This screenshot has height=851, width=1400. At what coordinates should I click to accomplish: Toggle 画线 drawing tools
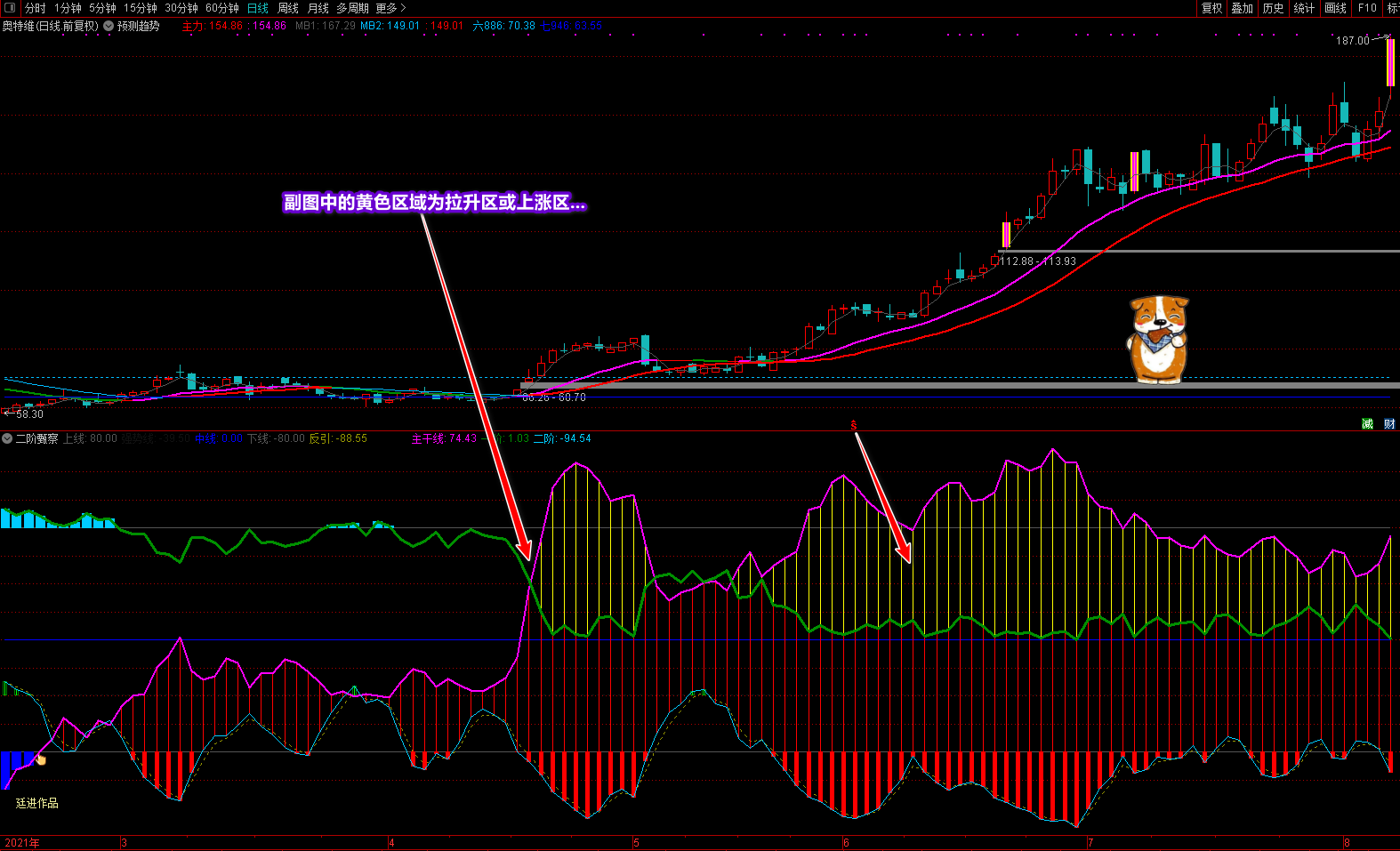coord(1335,8)
